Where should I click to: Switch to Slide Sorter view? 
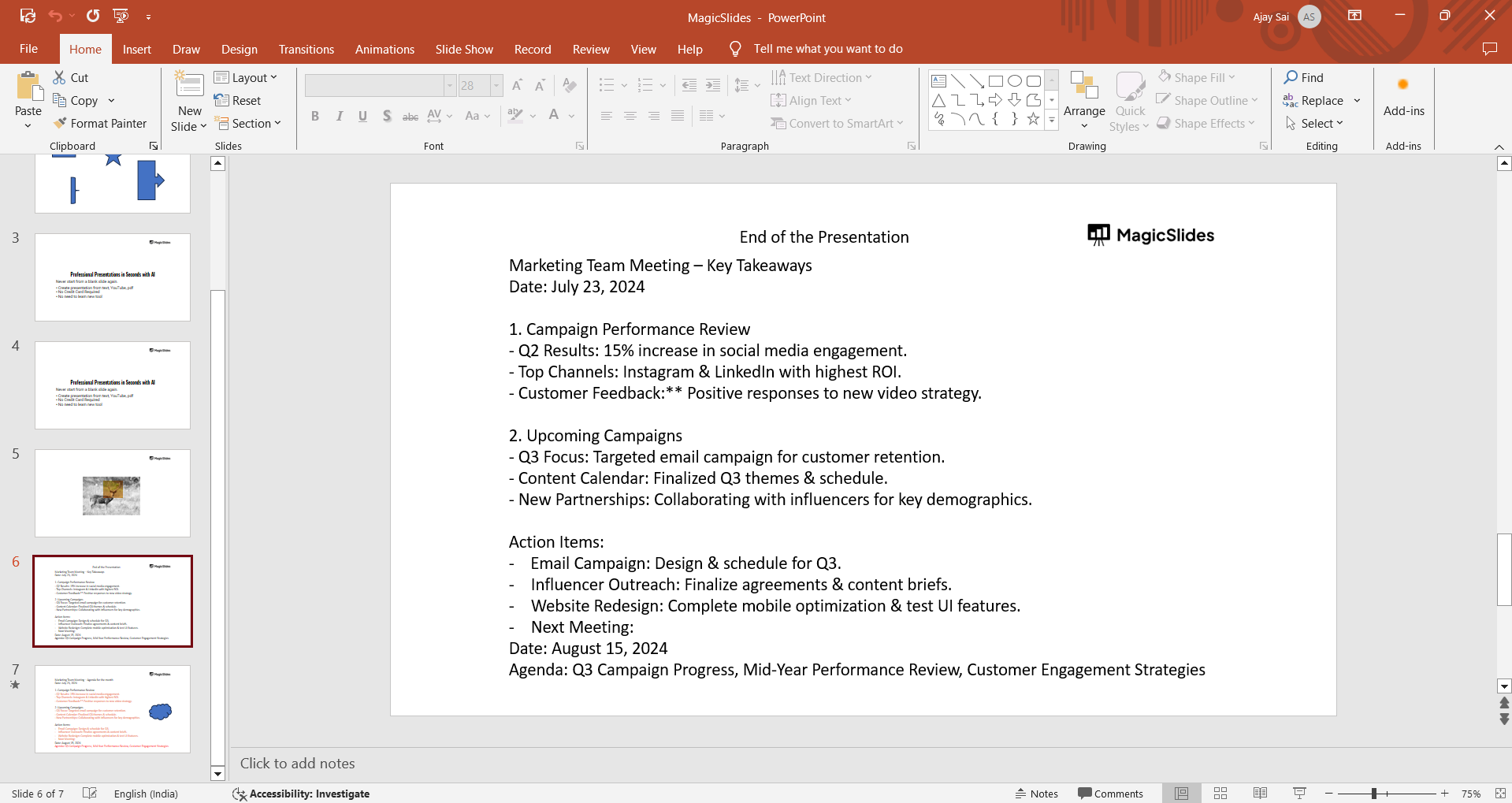click(x=1220, y=794)
